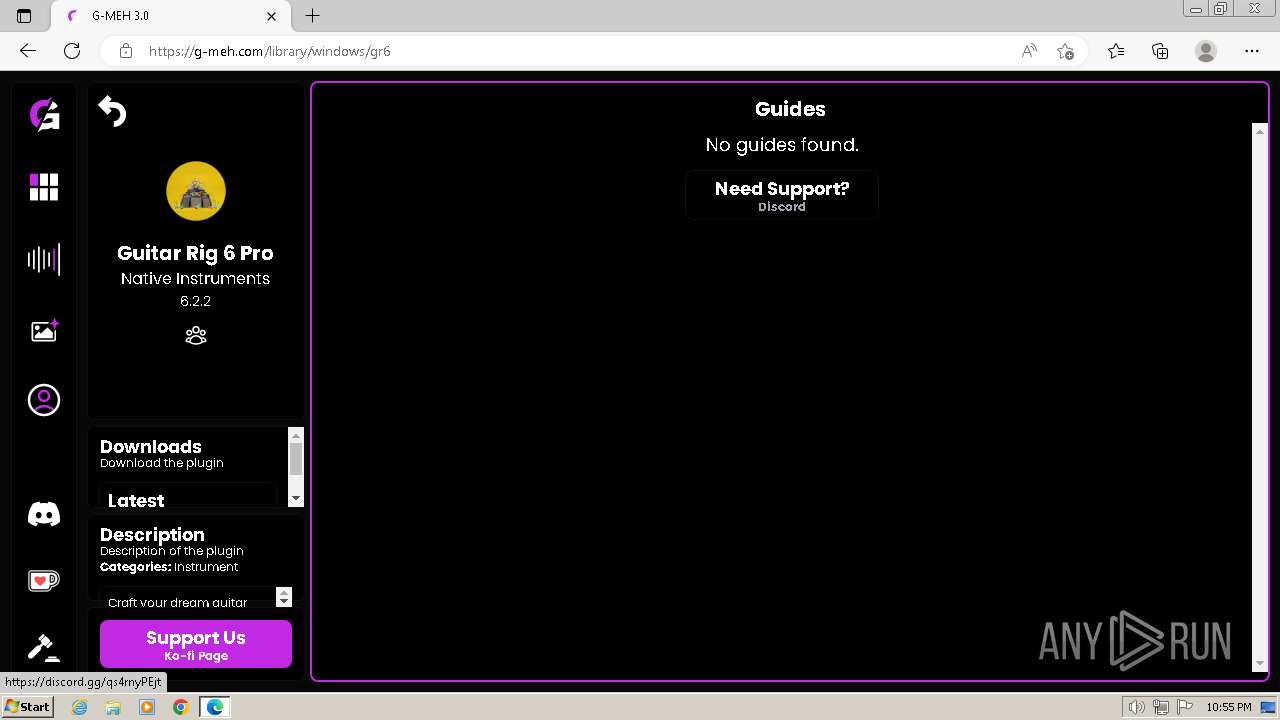Click the Edge taskbar button
Viewport: 1280px width, 720px height.
click(214, 707)
